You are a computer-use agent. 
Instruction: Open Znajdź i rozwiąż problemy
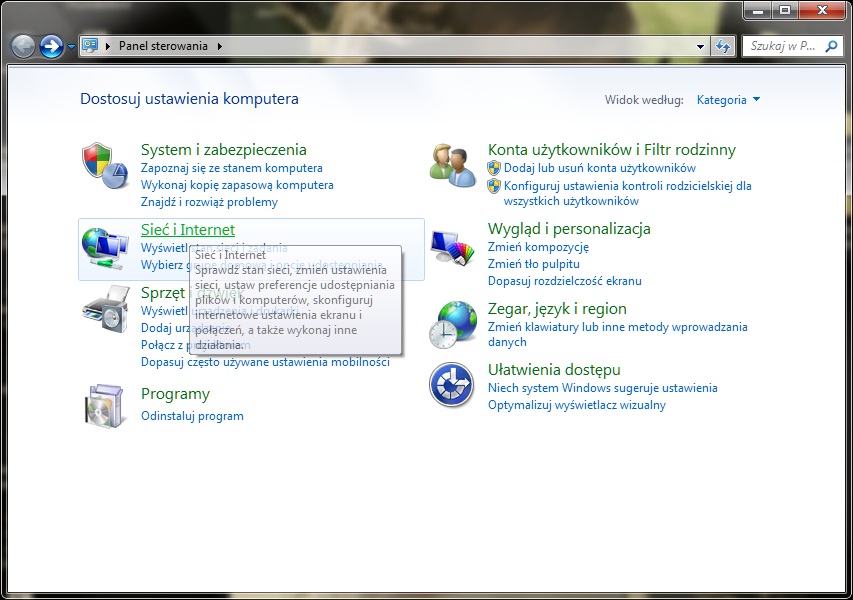209,202
